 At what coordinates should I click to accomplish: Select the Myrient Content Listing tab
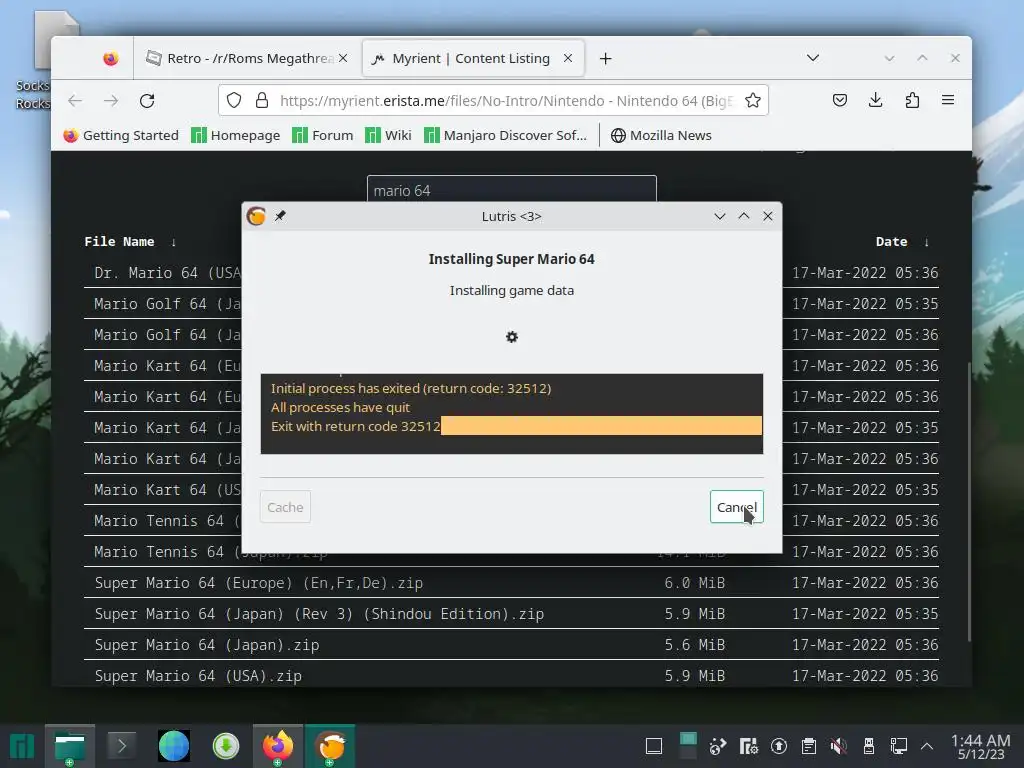[471, 58]
